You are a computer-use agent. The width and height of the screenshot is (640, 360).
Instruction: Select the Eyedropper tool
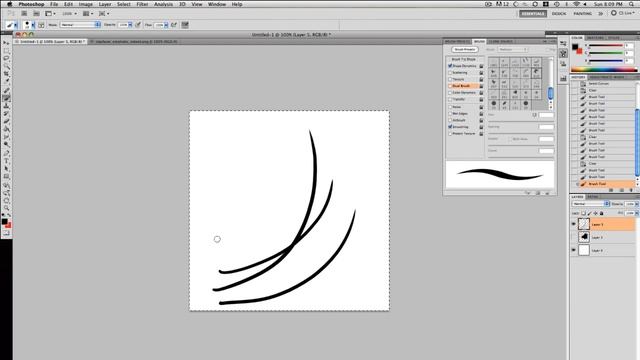(x=6, y=82)
